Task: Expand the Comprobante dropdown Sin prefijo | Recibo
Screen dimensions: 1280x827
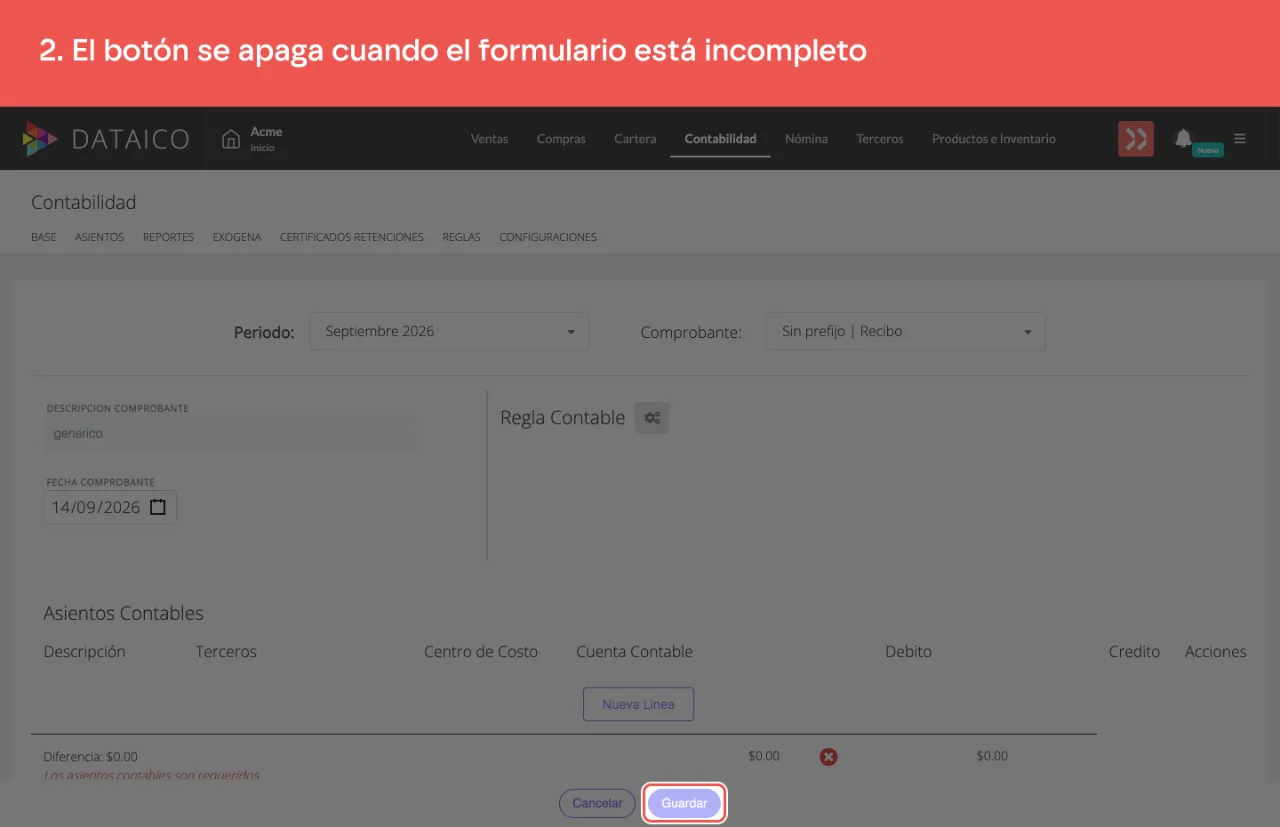Action: (906, 331)
